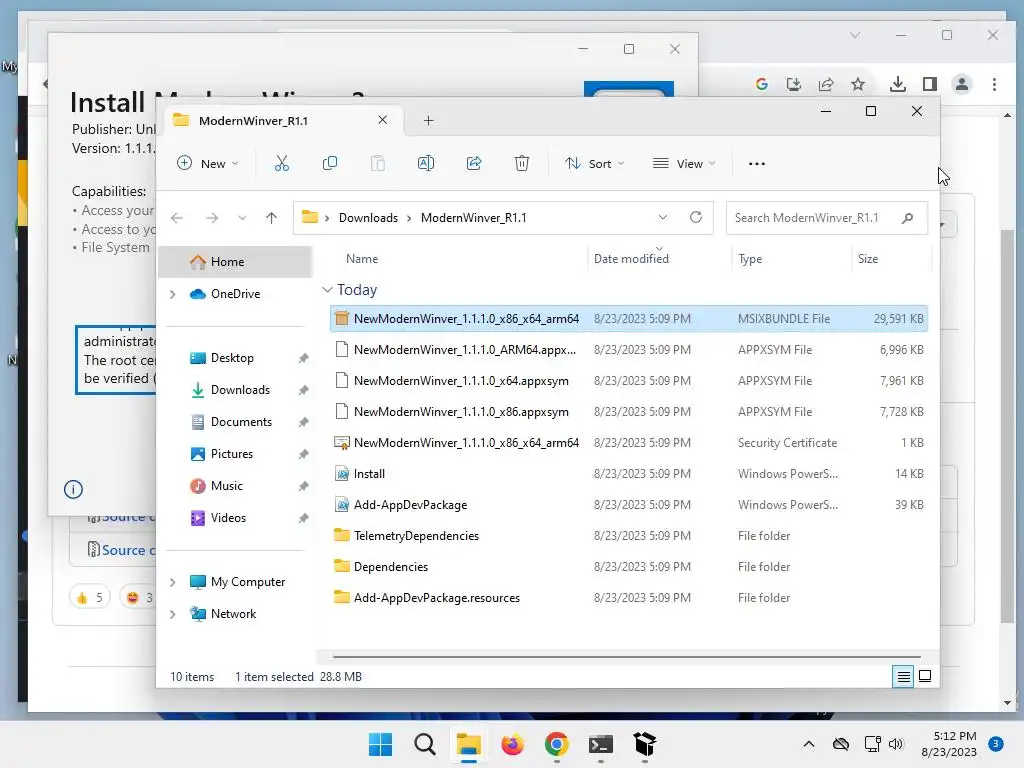This screenshot has height=768, width=1024.
Task: Click the info icon in installer window
Action: (73, 489)
